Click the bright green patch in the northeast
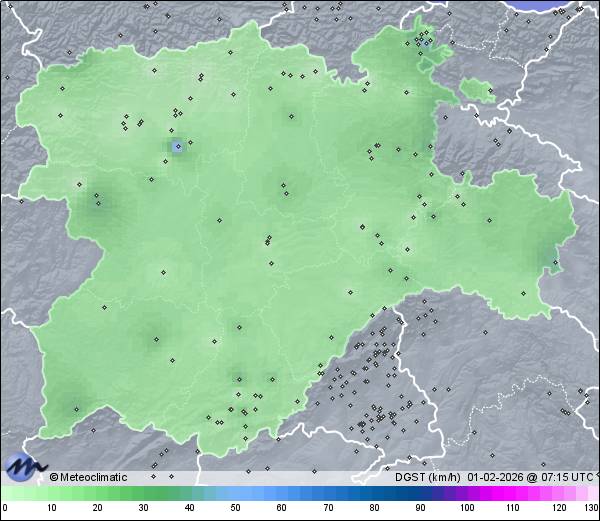 [x=478, y=92]
